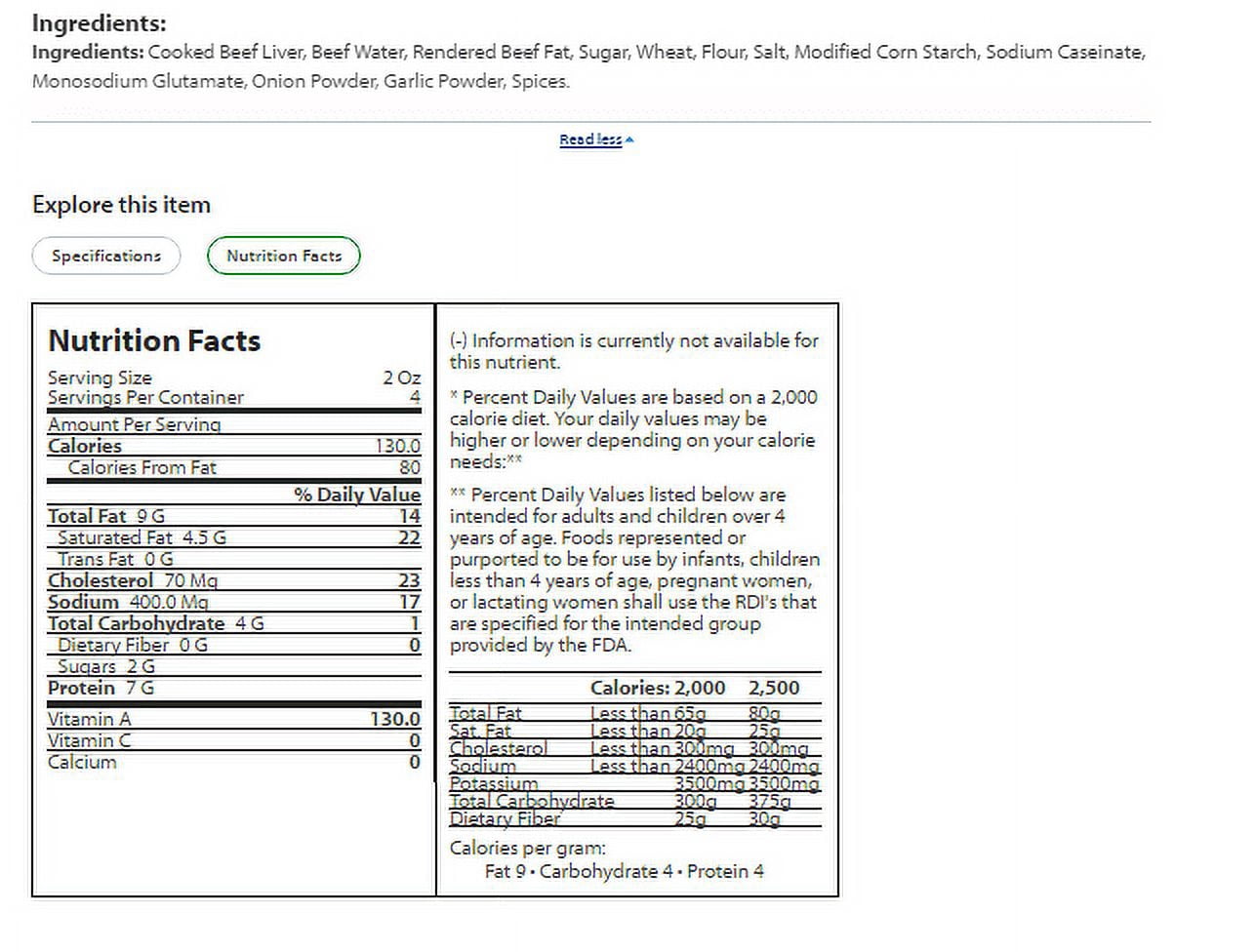1255x952 pixels.
Task: Click the Calories per gram label
Action: [x=527, y=848]
